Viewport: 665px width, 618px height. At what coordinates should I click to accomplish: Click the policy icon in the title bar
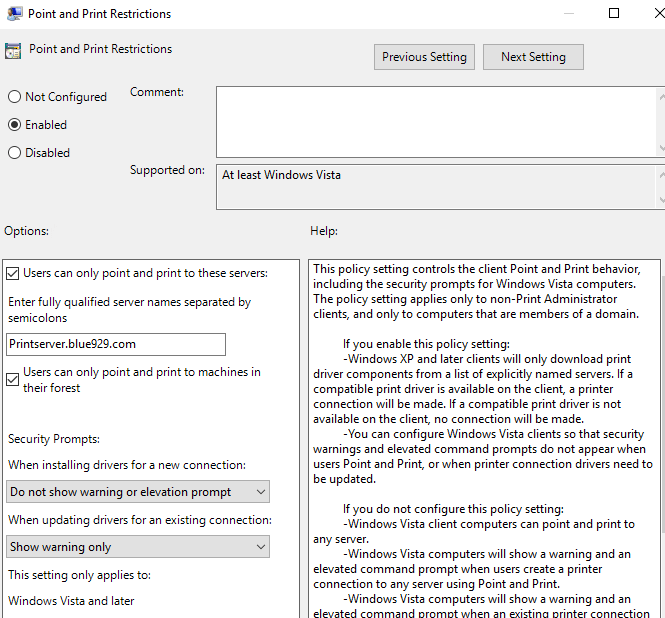[x=12, y=14]
